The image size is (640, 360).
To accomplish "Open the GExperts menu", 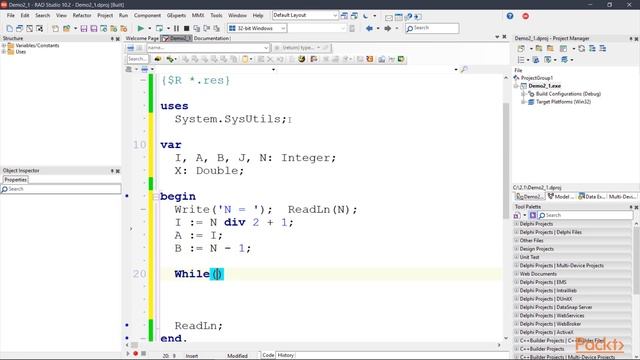I will tap(176, 16).
